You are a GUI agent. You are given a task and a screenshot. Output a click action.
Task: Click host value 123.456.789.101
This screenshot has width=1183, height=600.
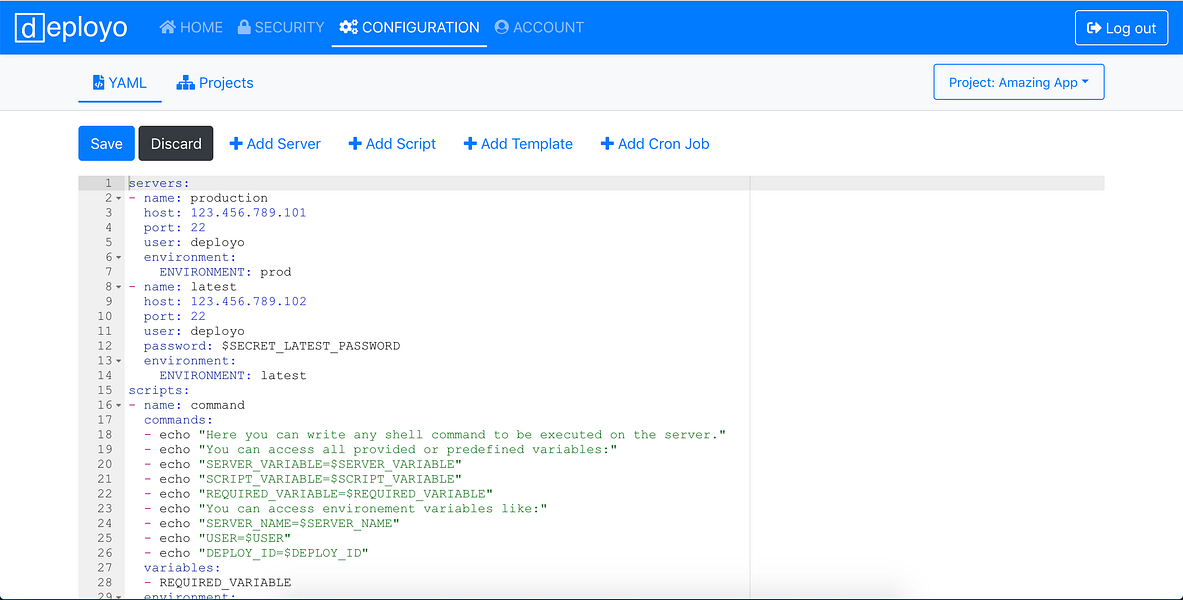[x=248, y=213]
